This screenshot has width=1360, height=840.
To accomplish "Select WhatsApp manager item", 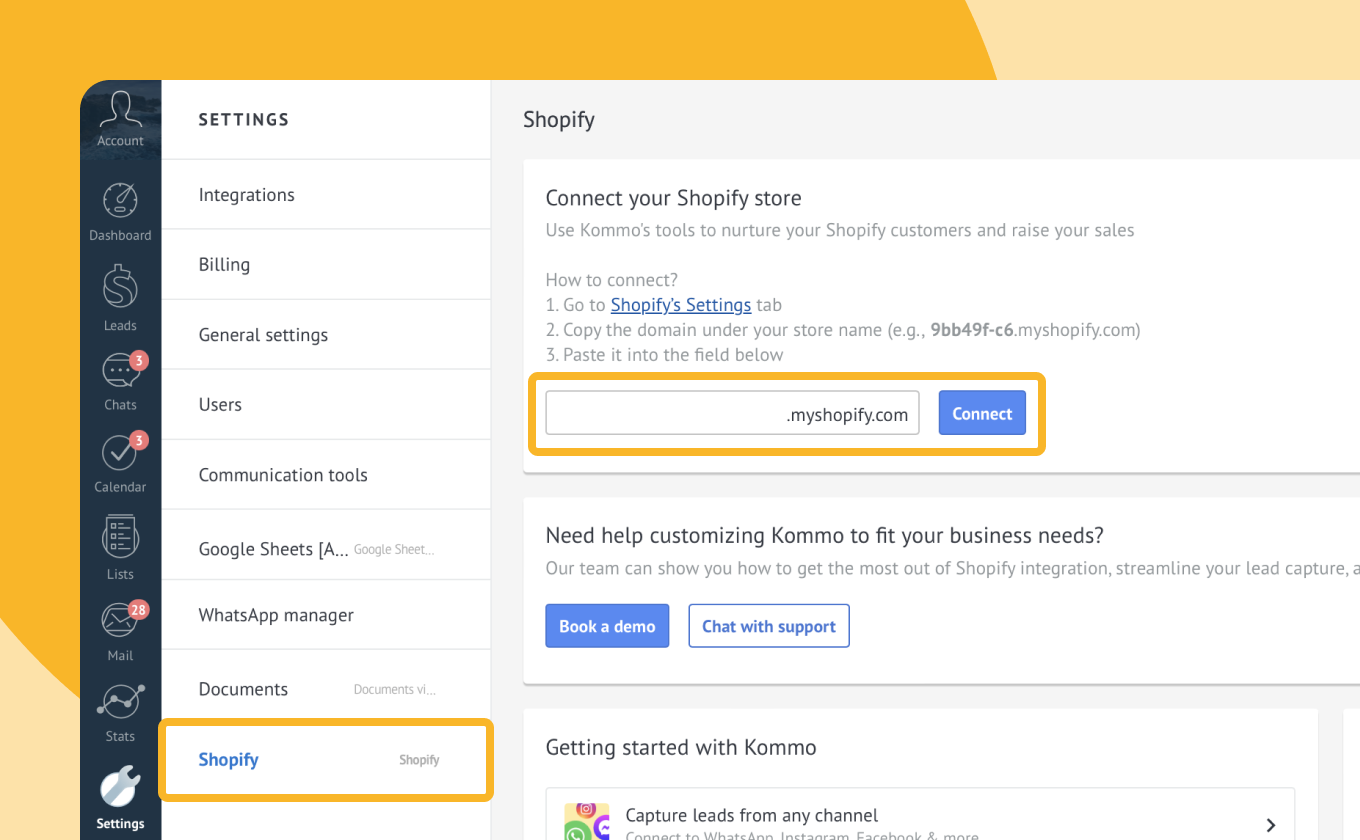I will click(326, 615).
